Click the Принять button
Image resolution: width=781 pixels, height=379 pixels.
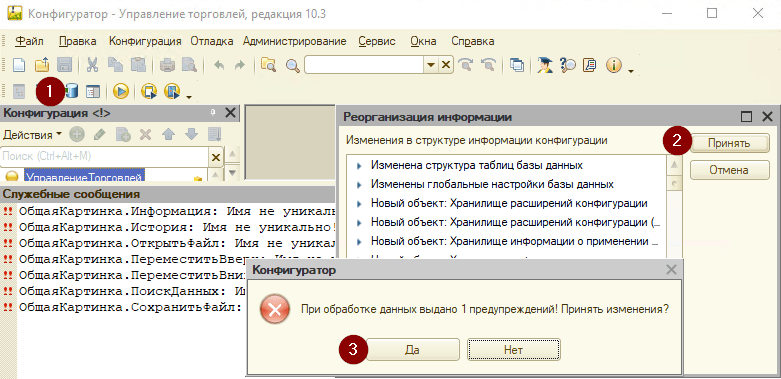point(729,143)
